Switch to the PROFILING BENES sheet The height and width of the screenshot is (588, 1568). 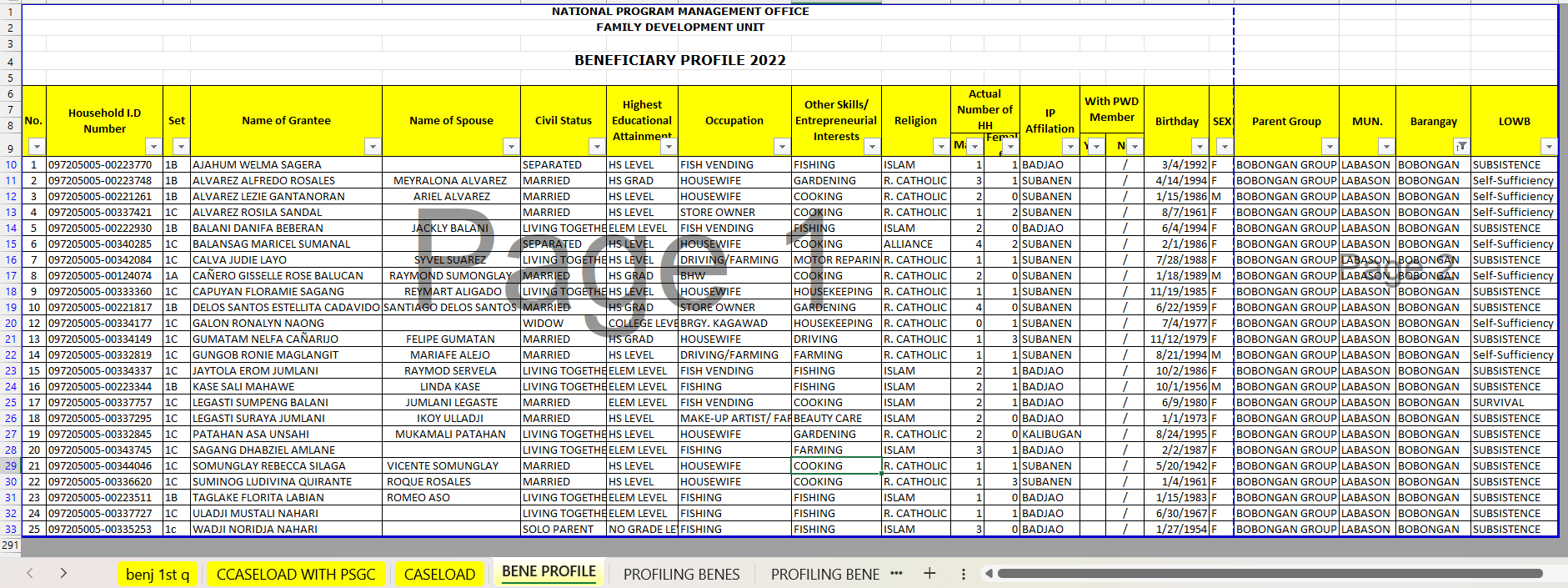pyautogui.click(x=681, y=574)
